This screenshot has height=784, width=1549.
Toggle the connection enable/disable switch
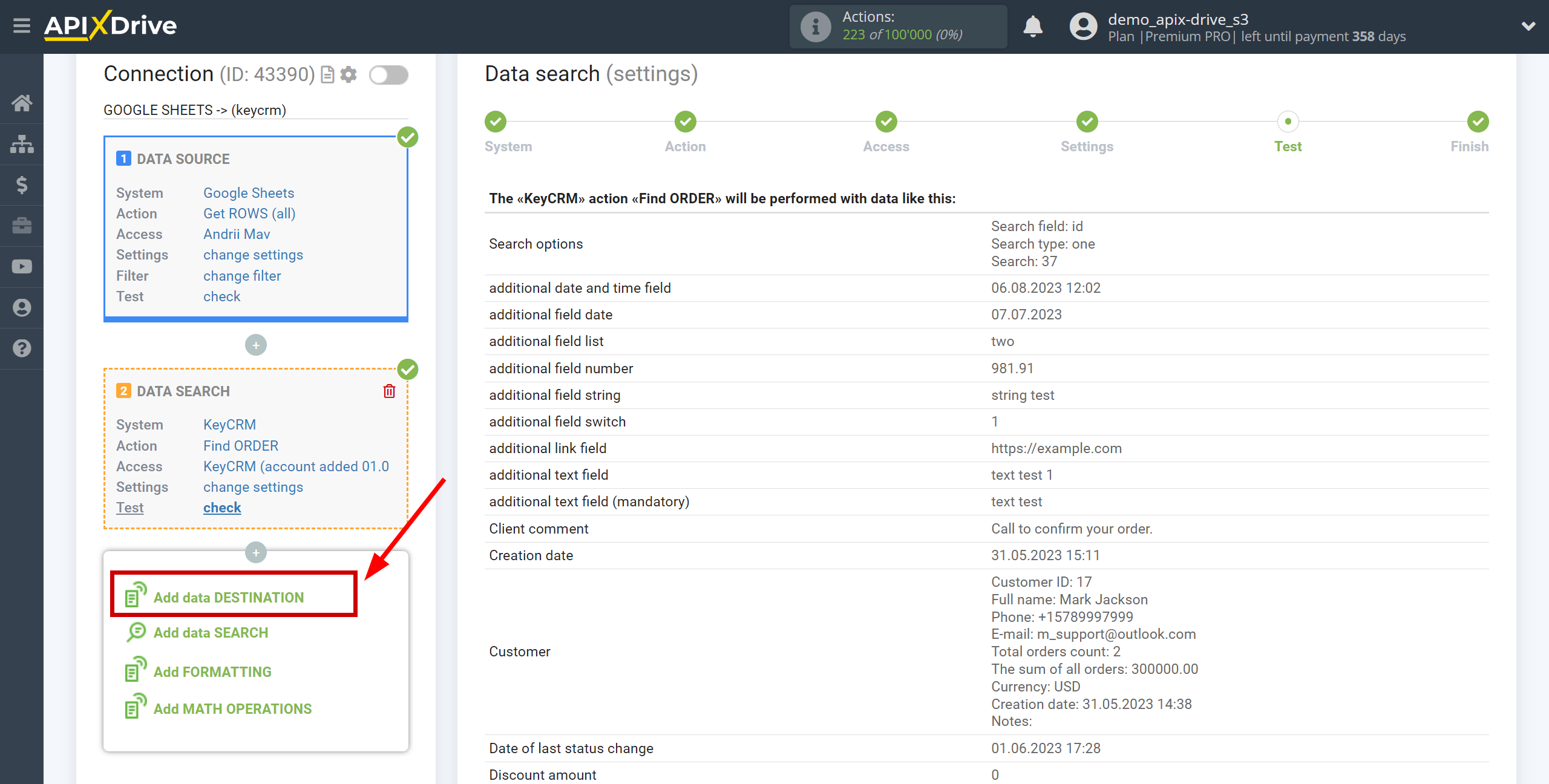[x=390, y=73]
